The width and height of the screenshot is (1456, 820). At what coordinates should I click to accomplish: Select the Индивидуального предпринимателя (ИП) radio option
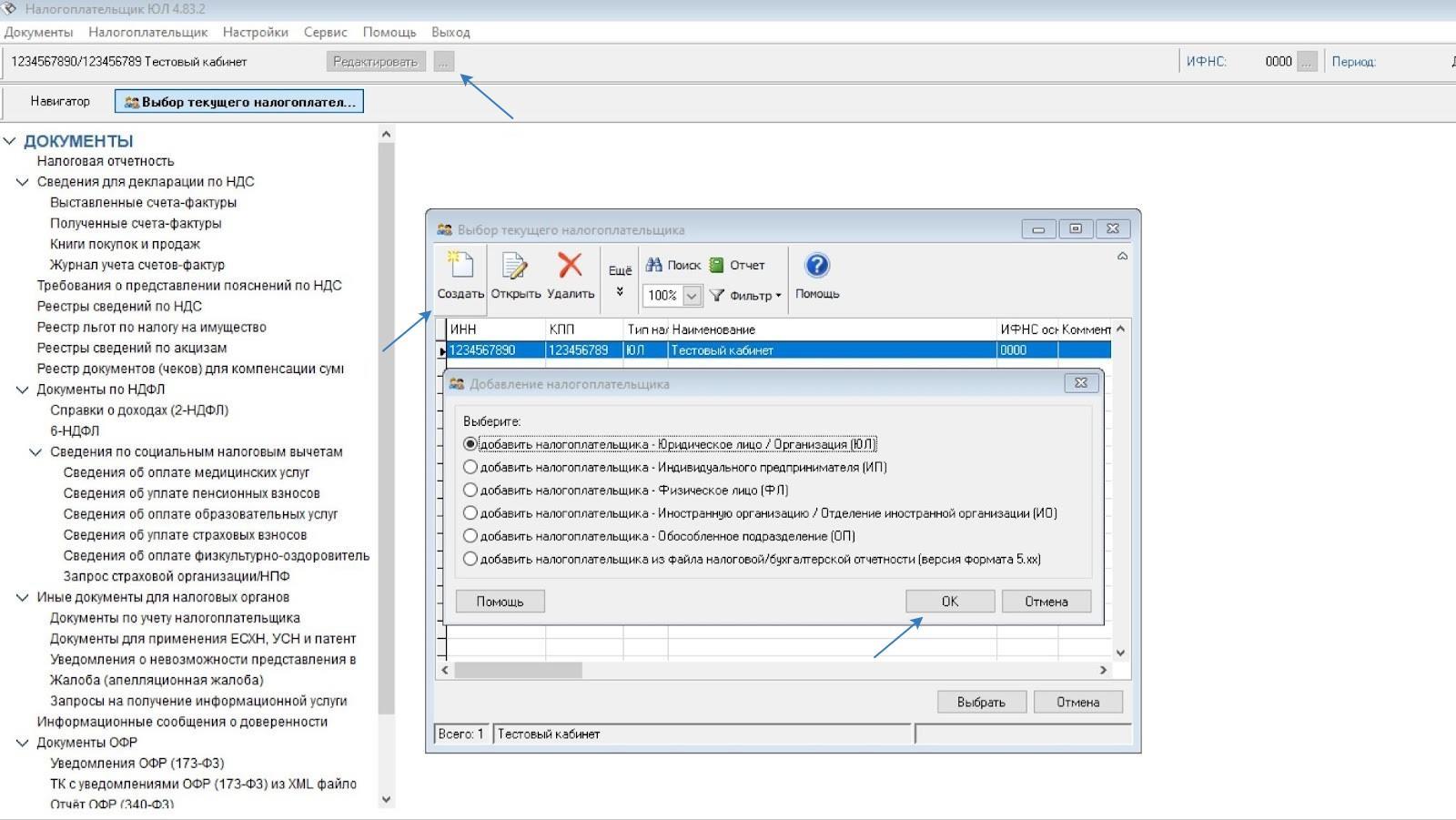pos(470,467)
